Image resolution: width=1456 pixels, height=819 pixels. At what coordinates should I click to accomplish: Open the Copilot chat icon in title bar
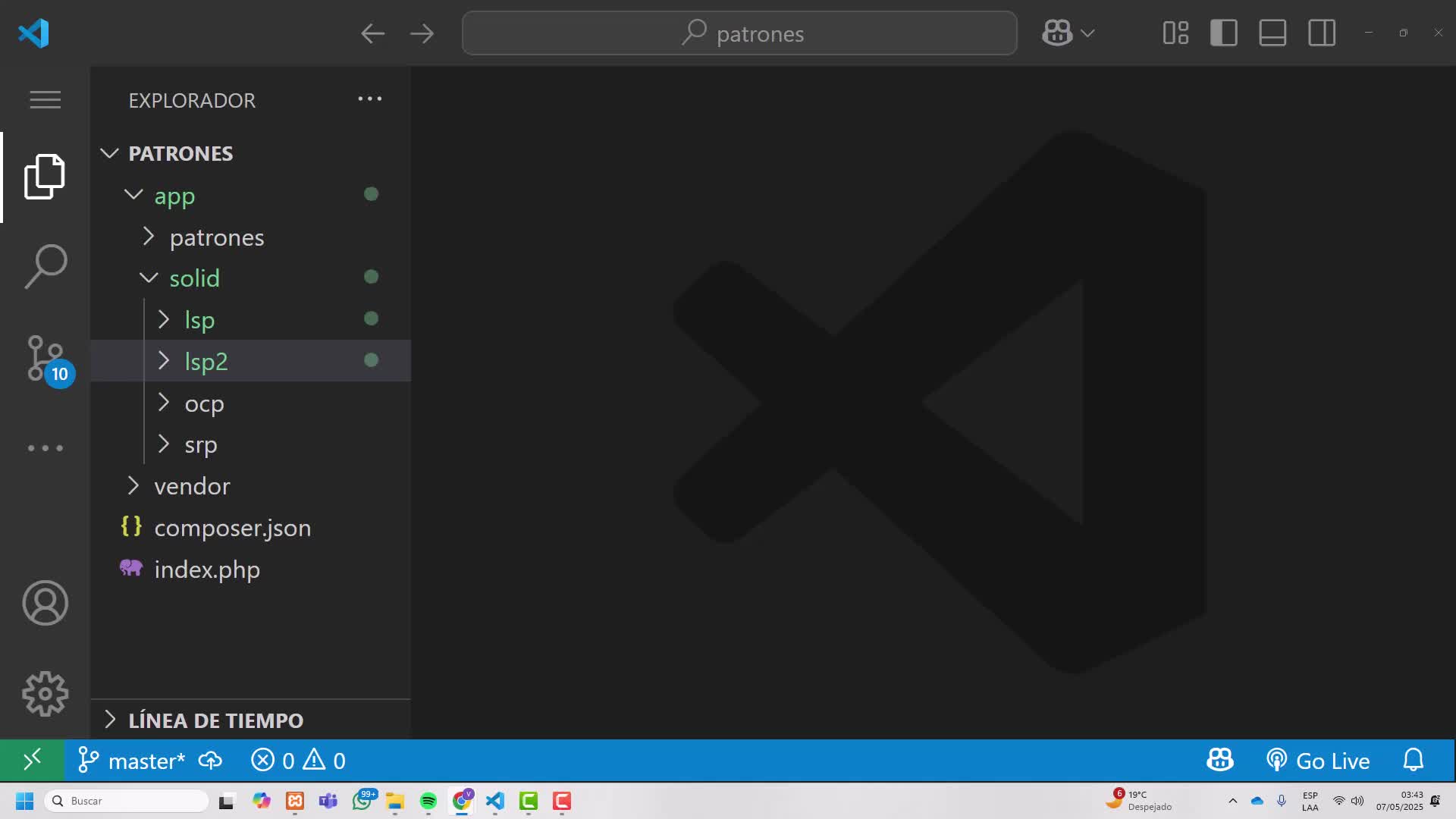[1057, 33]
